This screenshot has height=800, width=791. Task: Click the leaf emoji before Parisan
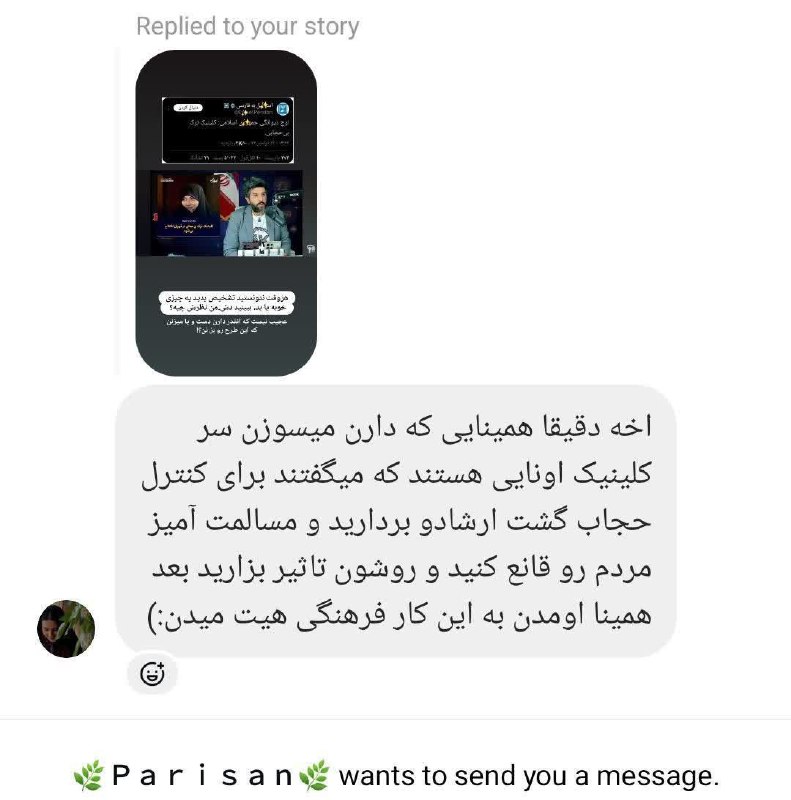tap(89, 776)
